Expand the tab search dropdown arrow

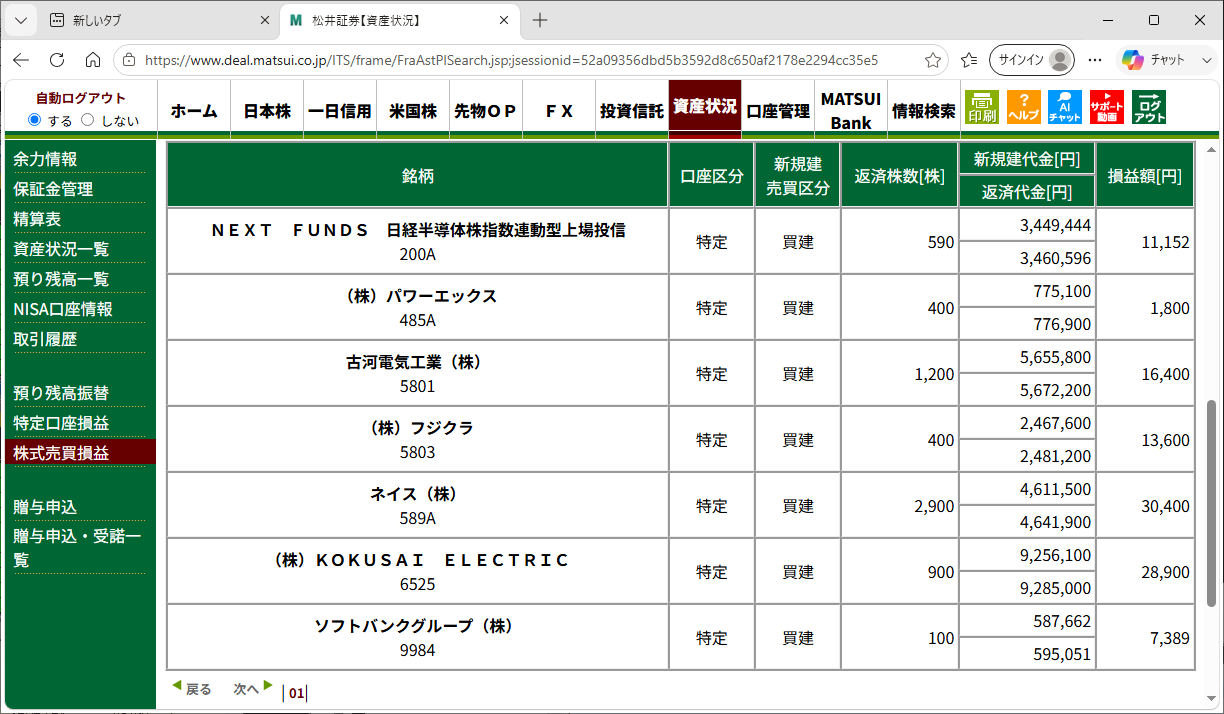coord(21,20)
